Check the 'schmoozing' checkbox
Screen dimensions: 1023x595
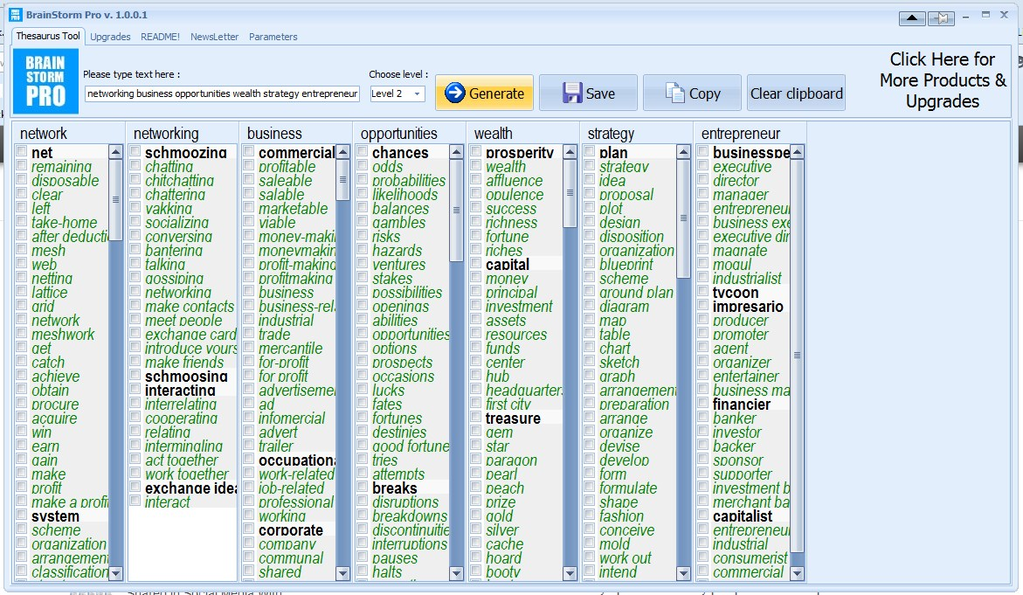(135, 151)
